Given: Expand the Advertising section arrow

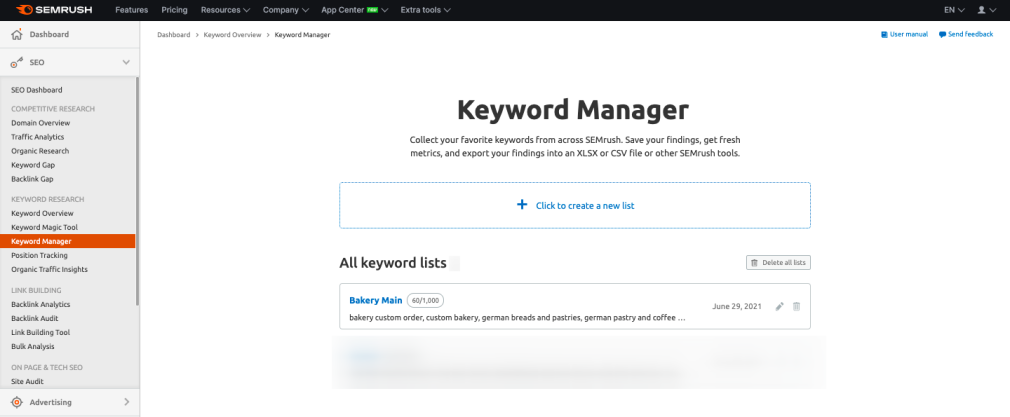Looking at the screenshot, I should [126, 402].
